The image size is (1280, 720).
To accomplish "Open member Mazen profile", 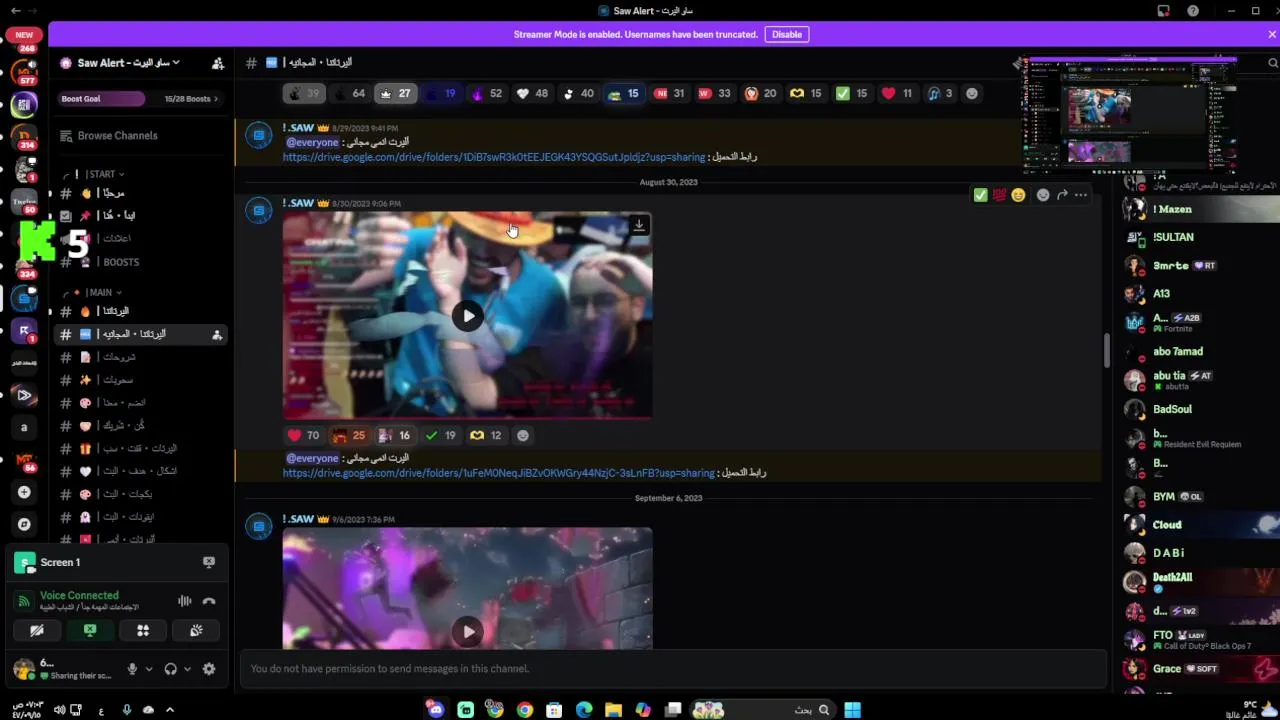I will [1198, 209].
